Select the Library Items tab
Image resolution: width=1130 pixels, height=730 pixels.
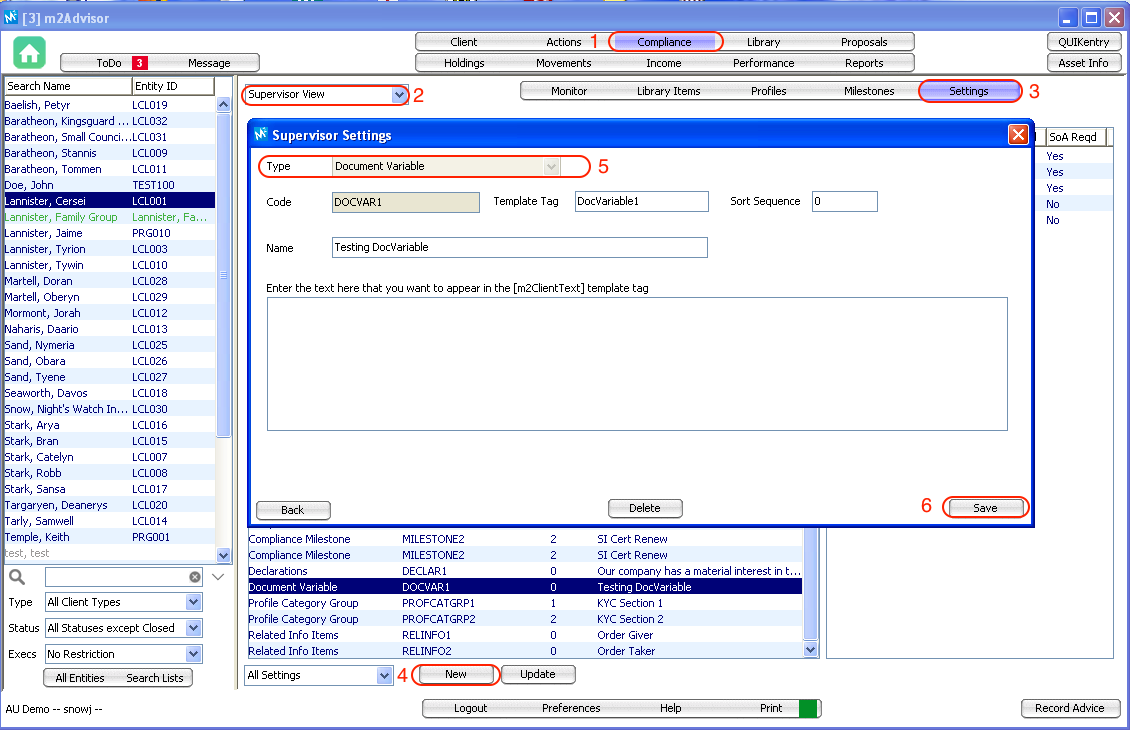point(668,91)
